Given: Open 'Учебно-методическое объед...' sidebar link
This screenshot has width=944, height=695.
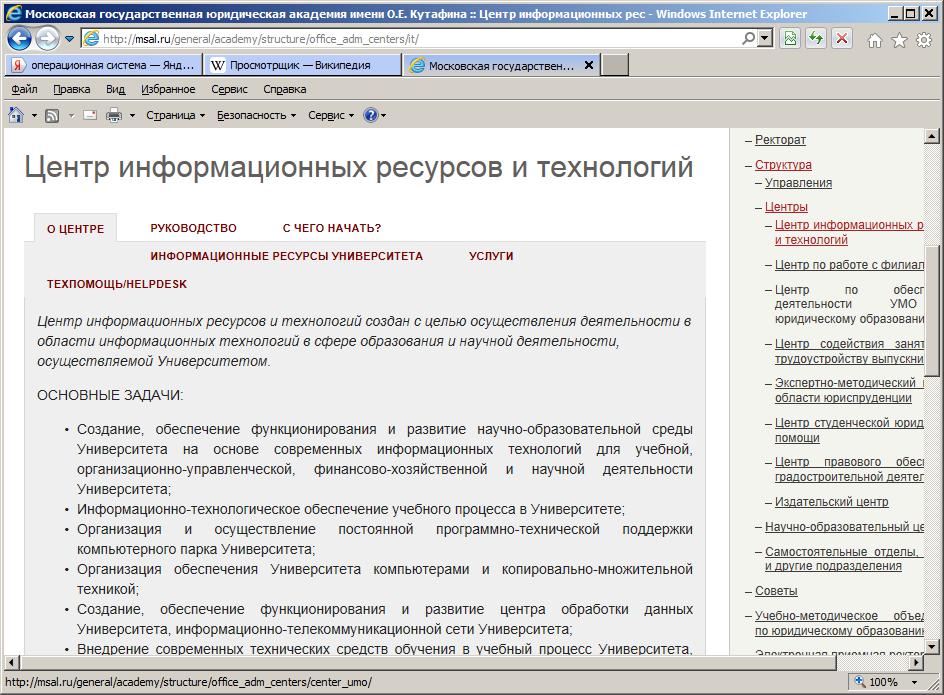Looking at the screenshot, I should [839, 623].
